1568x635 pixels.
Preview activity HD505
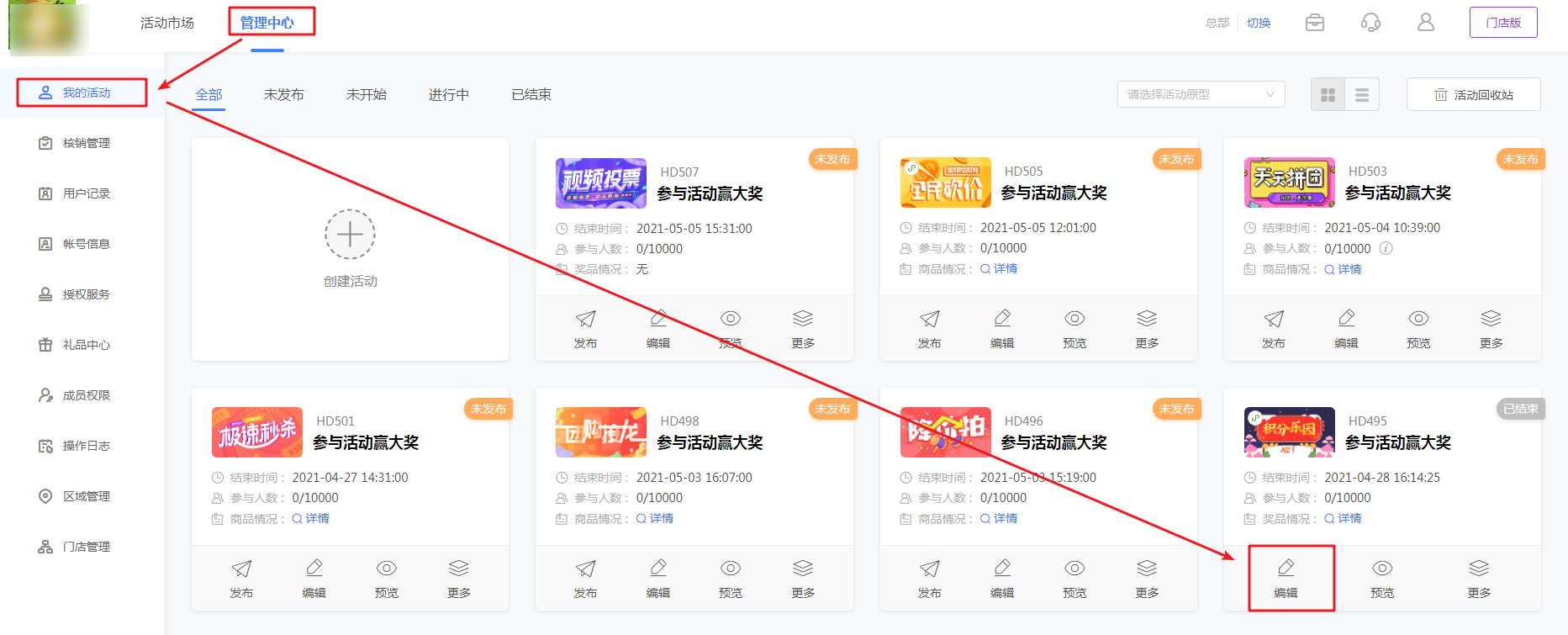coord(1074,329)
